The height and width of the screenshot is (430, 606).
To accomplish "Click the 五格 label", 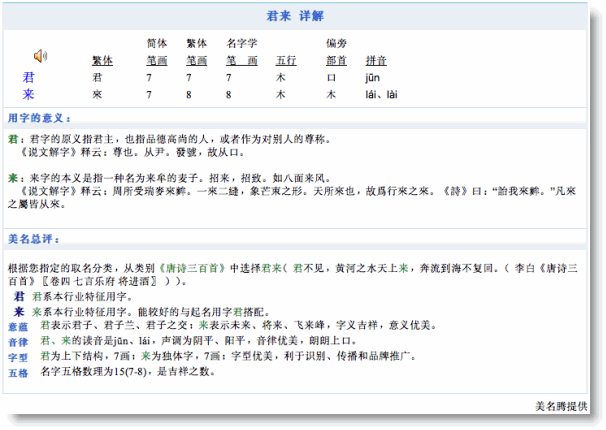I will pyautogui.click(x=17, y=372).
